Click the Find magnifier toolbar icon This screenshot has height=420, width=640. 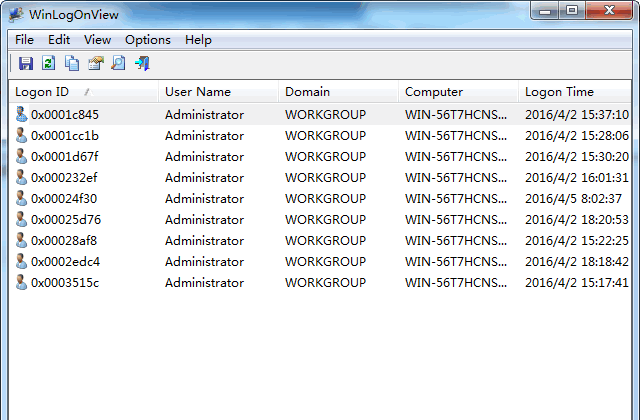click(118, 63)
